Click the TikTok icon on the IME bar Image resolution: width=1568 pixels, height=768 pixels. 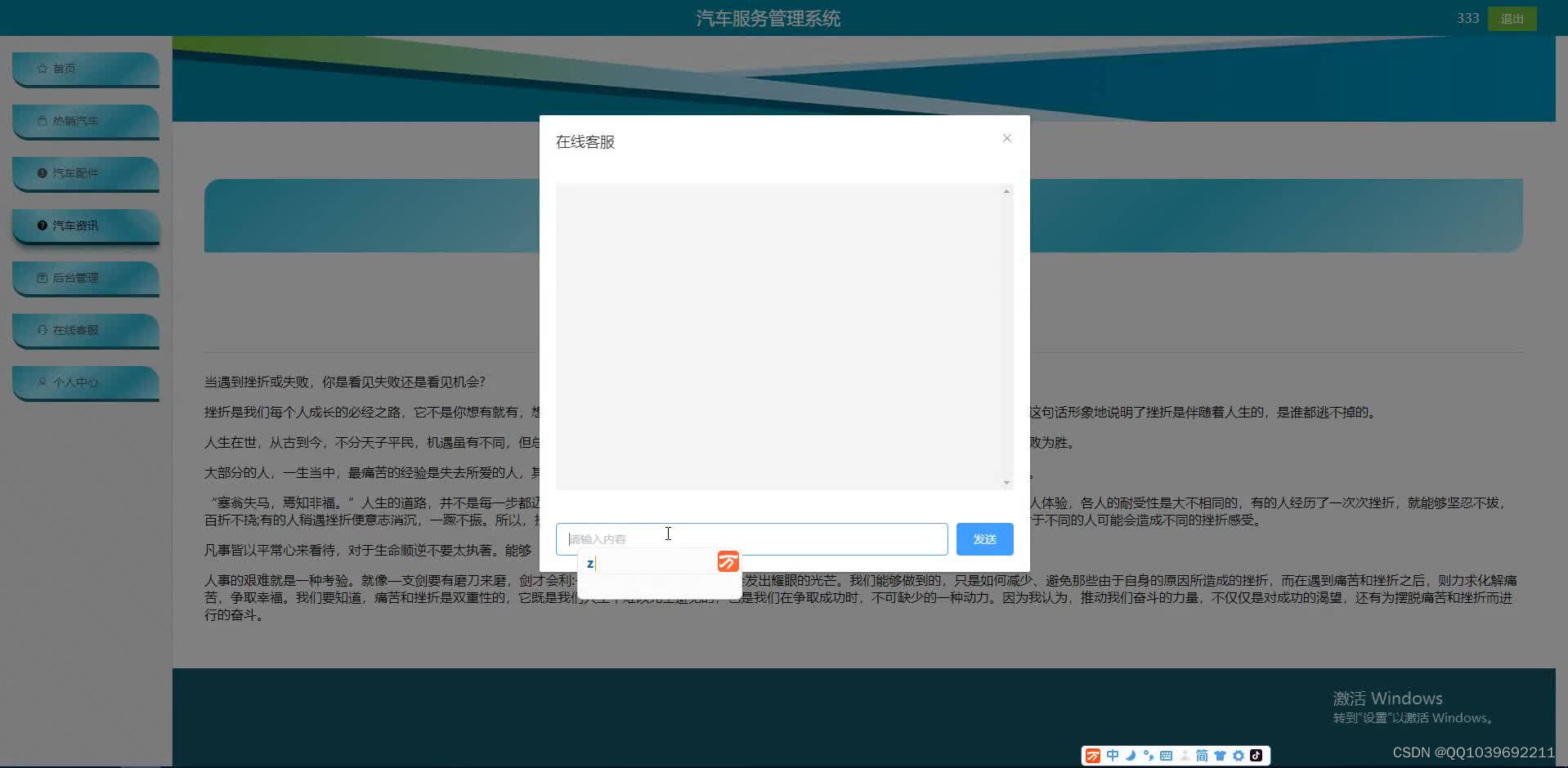point(1257,756)
